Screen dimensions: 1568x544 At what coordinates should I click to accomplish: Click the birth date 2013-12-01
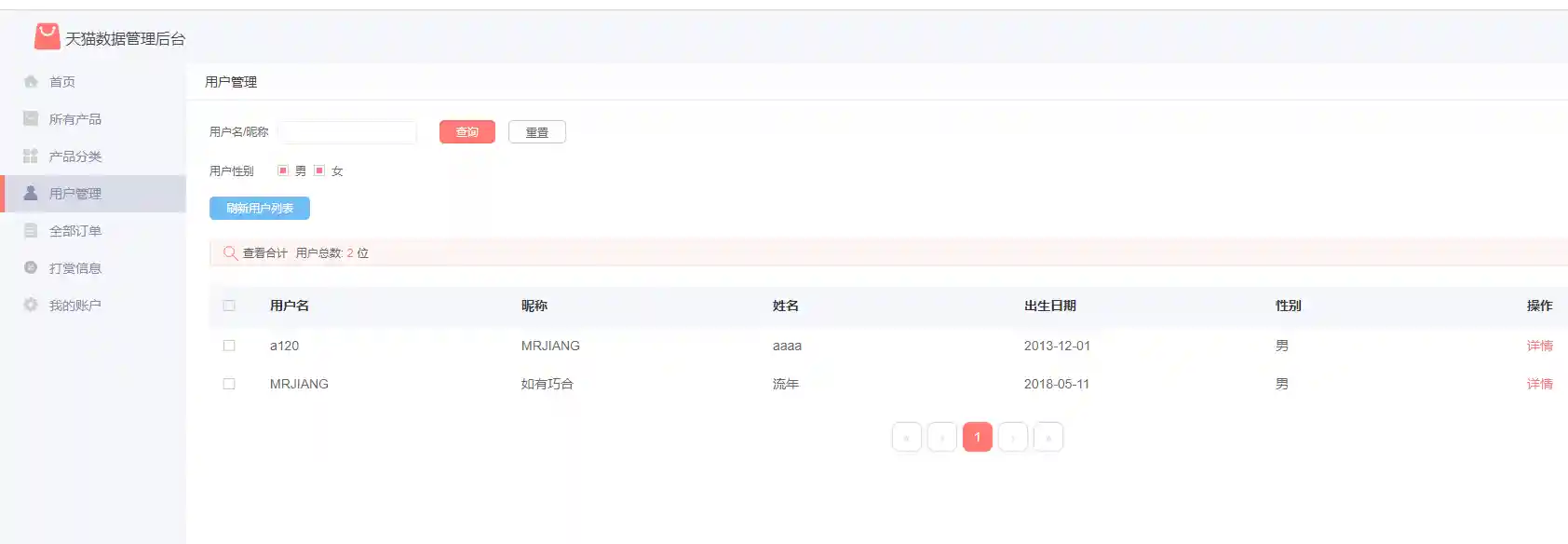click(1057, 346)
